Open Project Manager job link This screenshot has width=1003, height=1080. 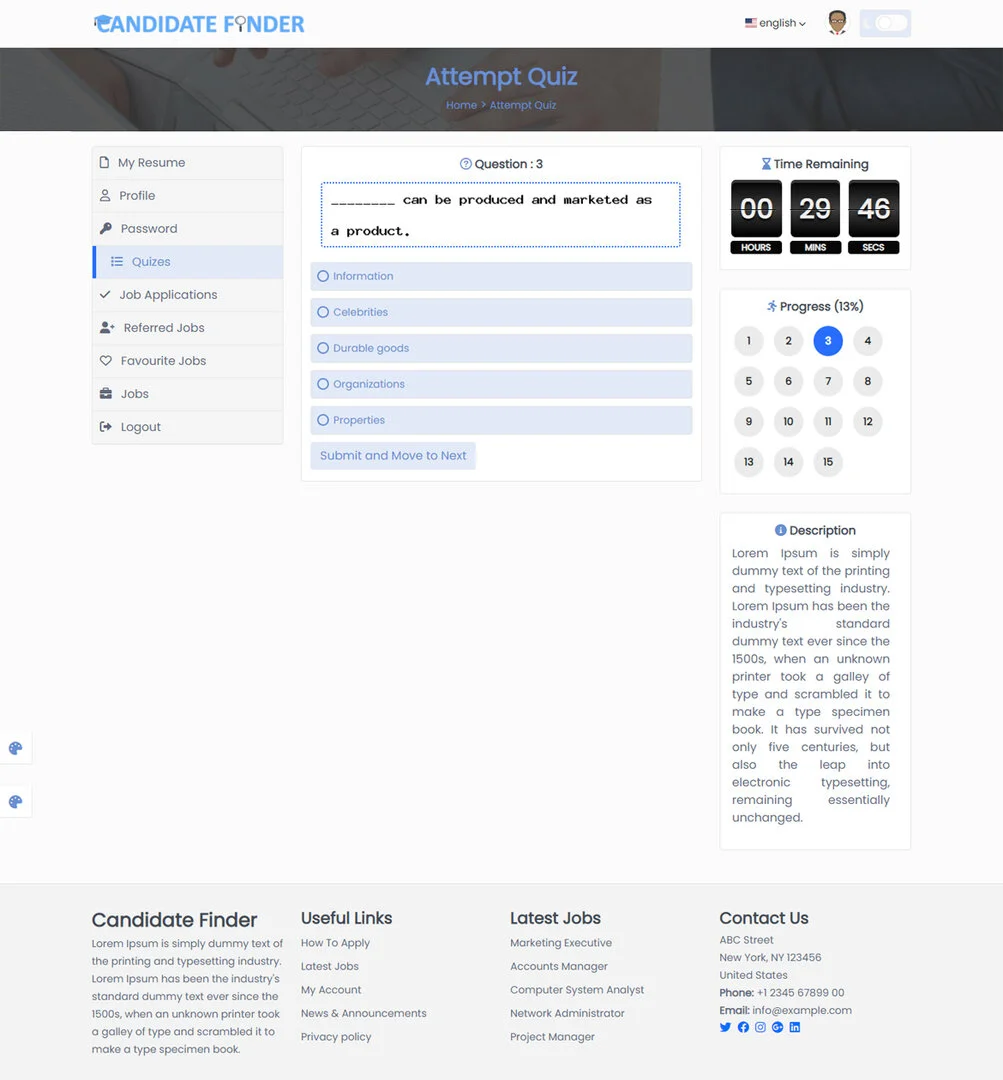coord(552,1037)
